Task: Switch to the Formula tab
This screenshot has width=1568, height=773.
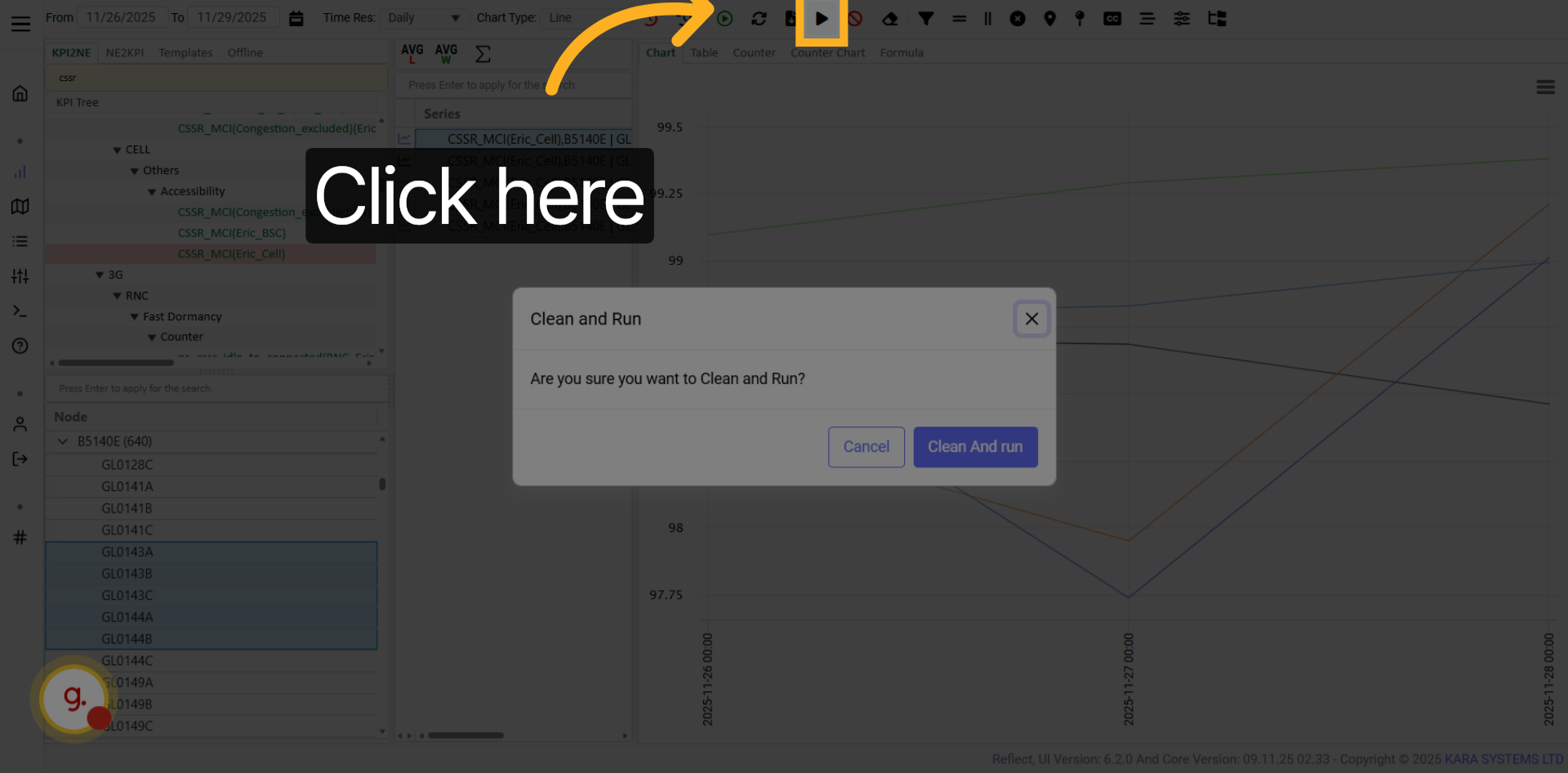Action: pos(902,52)
